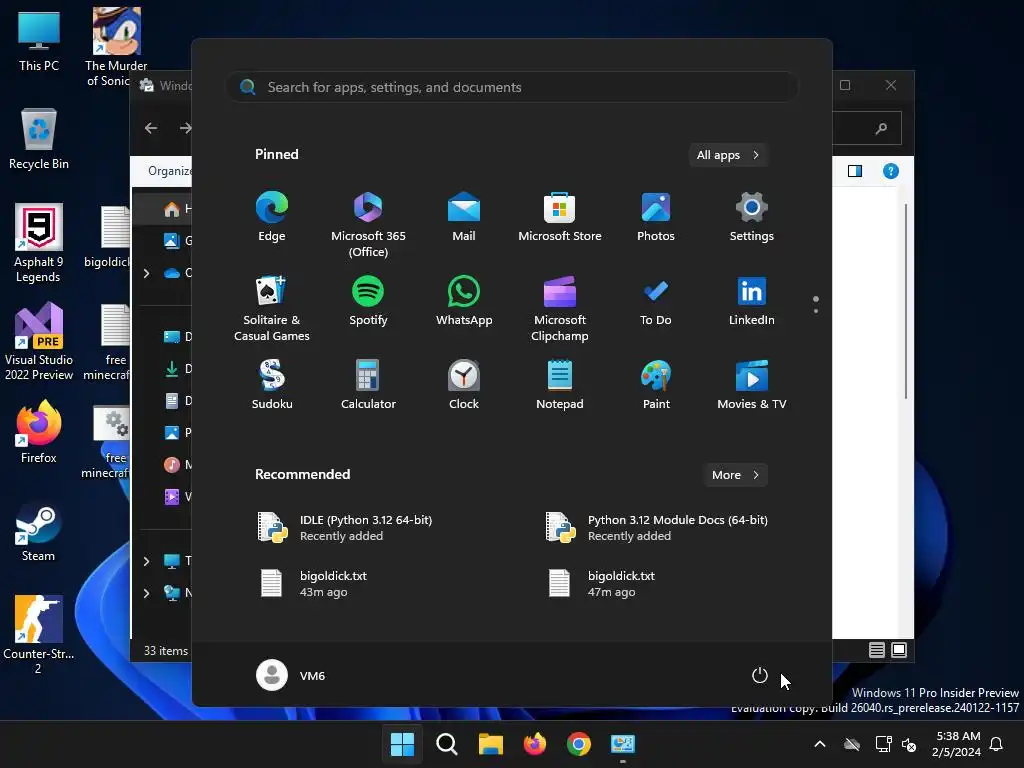Select The Murder of Sonic shortcut
Image resolution: width=1024 pixels, height=768 pixels.
pyautogui.click(x=116, y=47)
